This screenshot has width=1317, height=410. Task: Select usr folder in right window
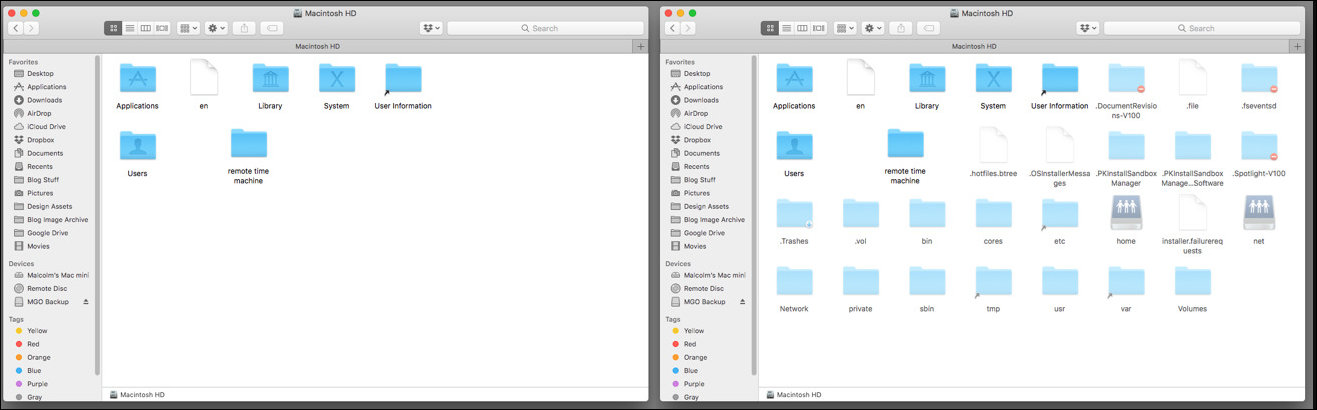coord(1060,282)
